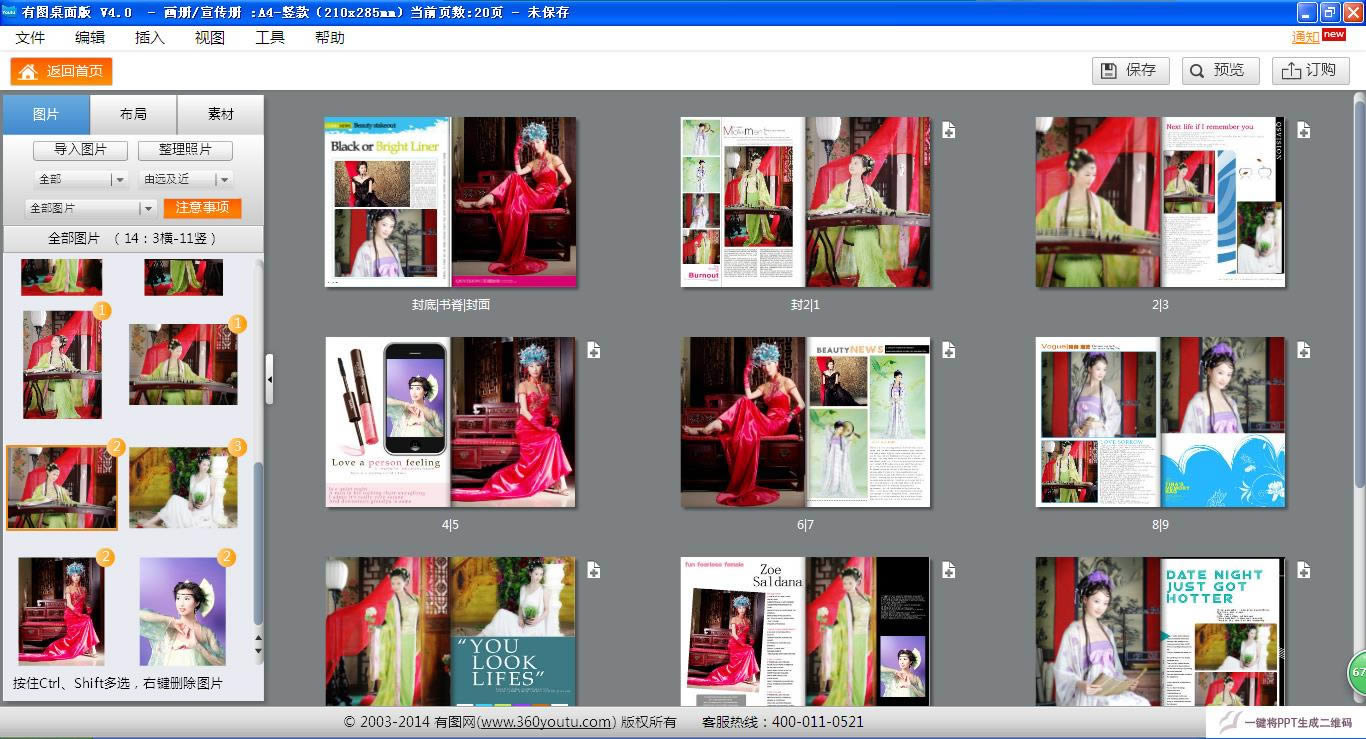Click the green circular badge at right edge
The image size is (1366, 739).
coord(1357,672)
